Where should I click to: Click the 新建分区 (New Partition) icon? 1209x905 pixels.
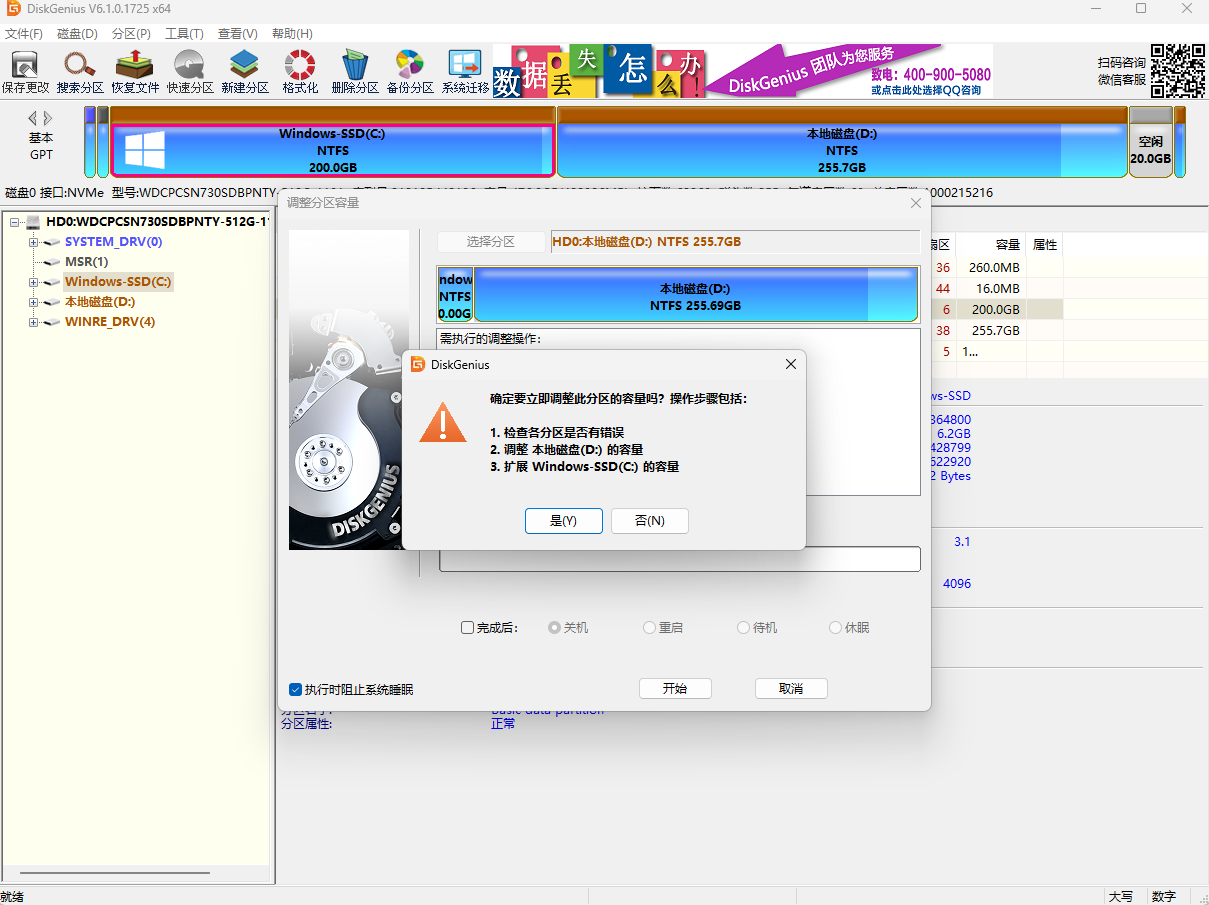[245, 71]
